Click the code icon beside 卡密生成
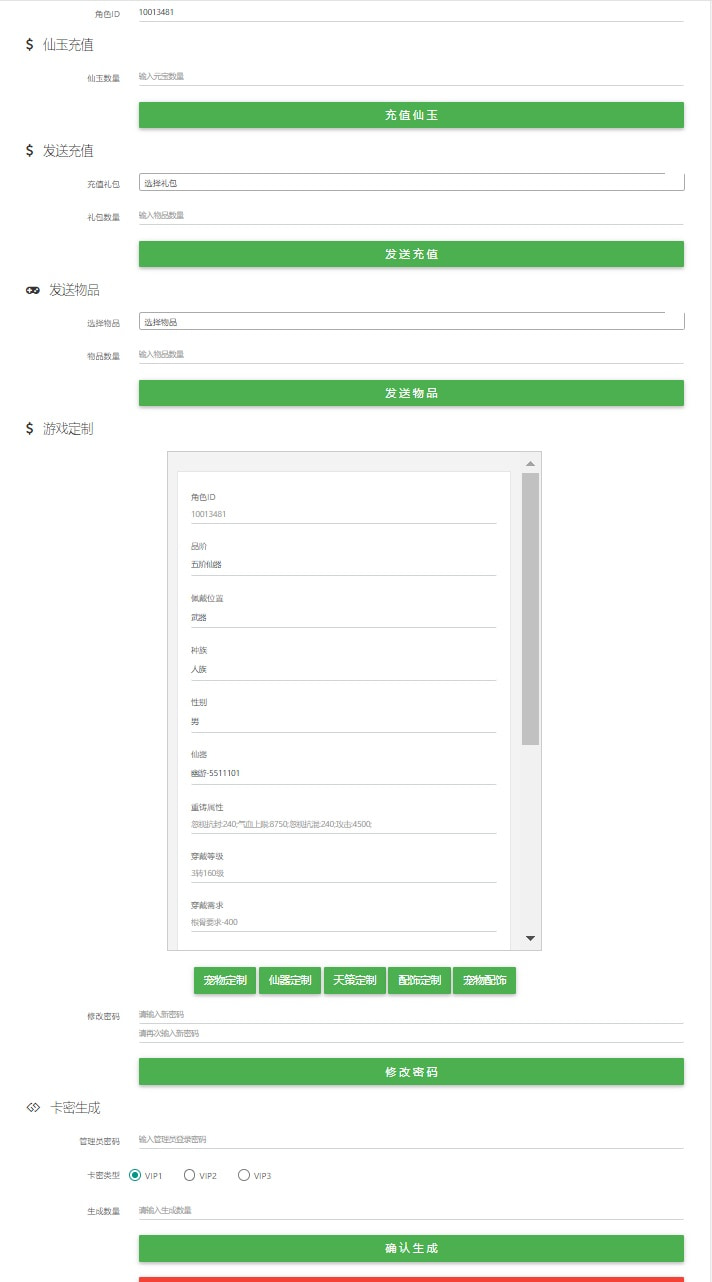Image resolution: width=712 pixels, height=1282 pixels. point(33,1108)
